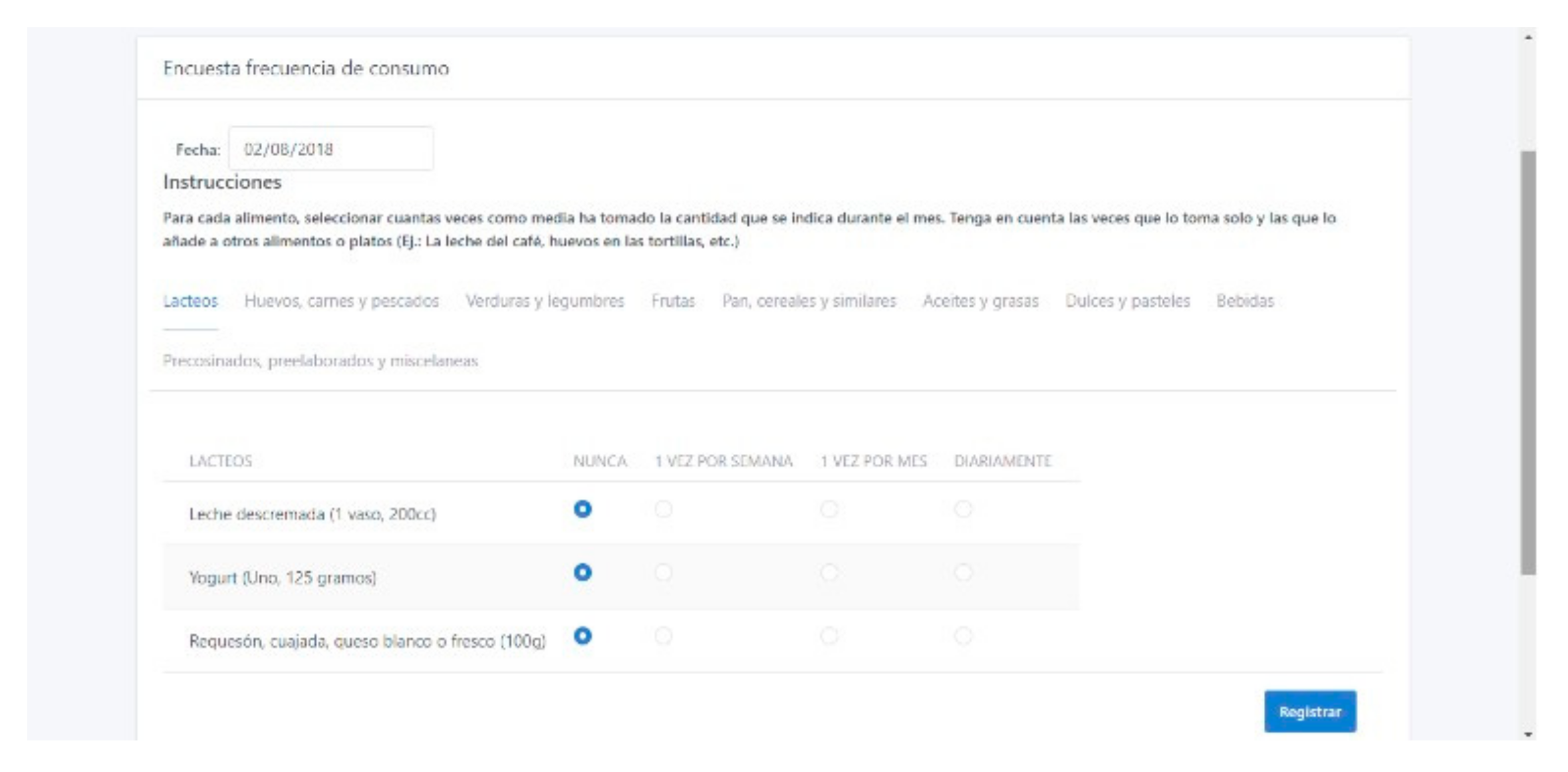Viewport: 1568px width, 772px height.
Task: Select the Bebidas tab
Action: (1245, 301)
